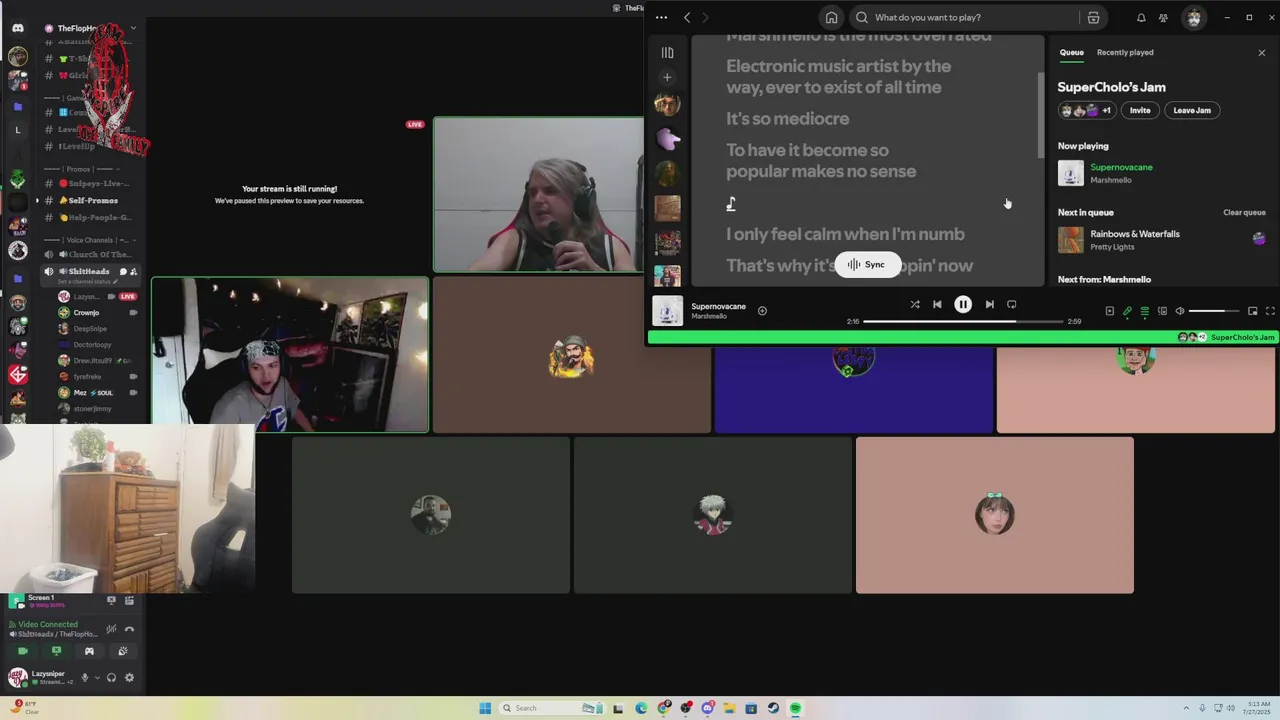Toggle lyrics microphone icon in Spotify

[1127, 311]
